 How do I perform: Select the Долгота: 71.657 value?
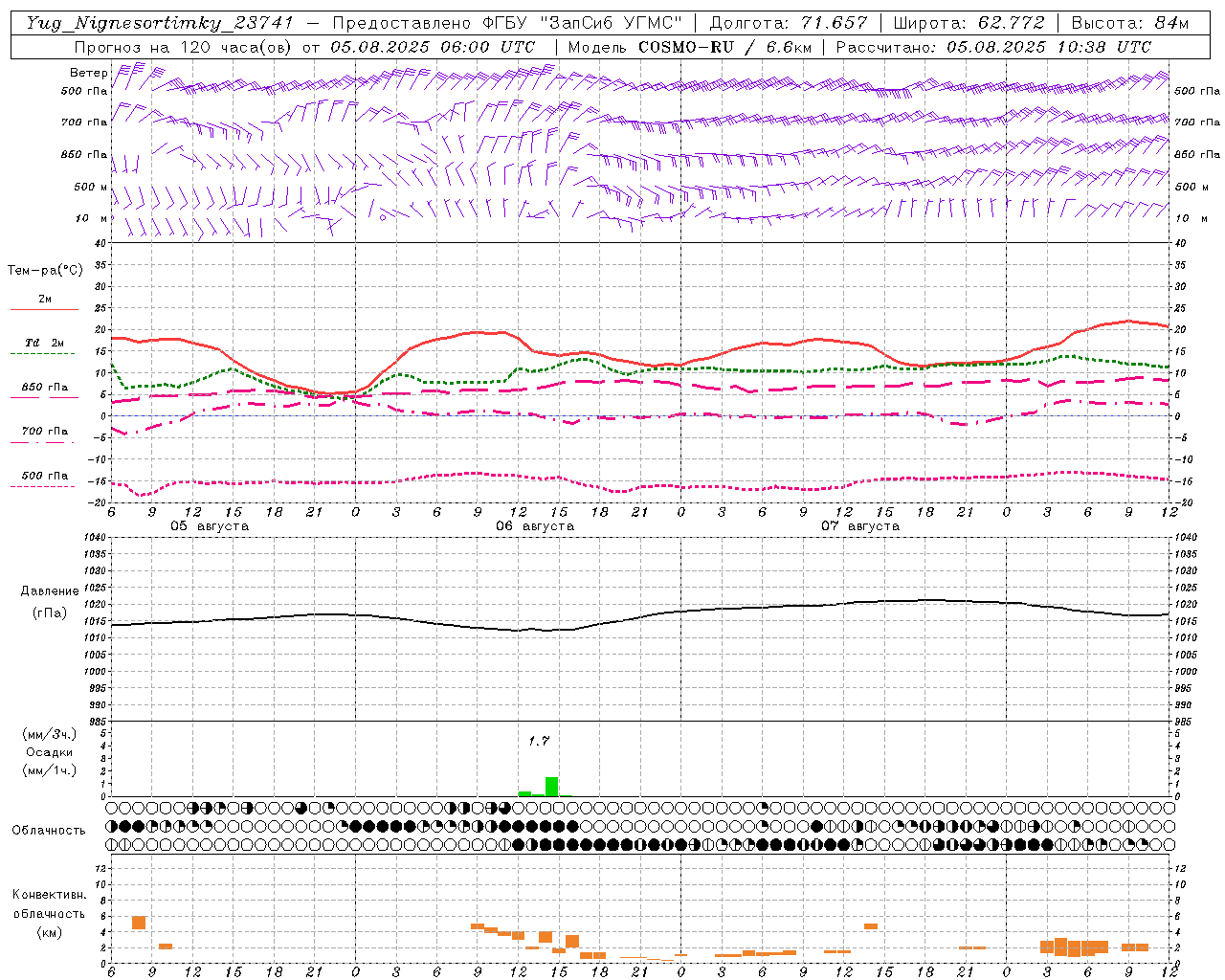[789, 23]
